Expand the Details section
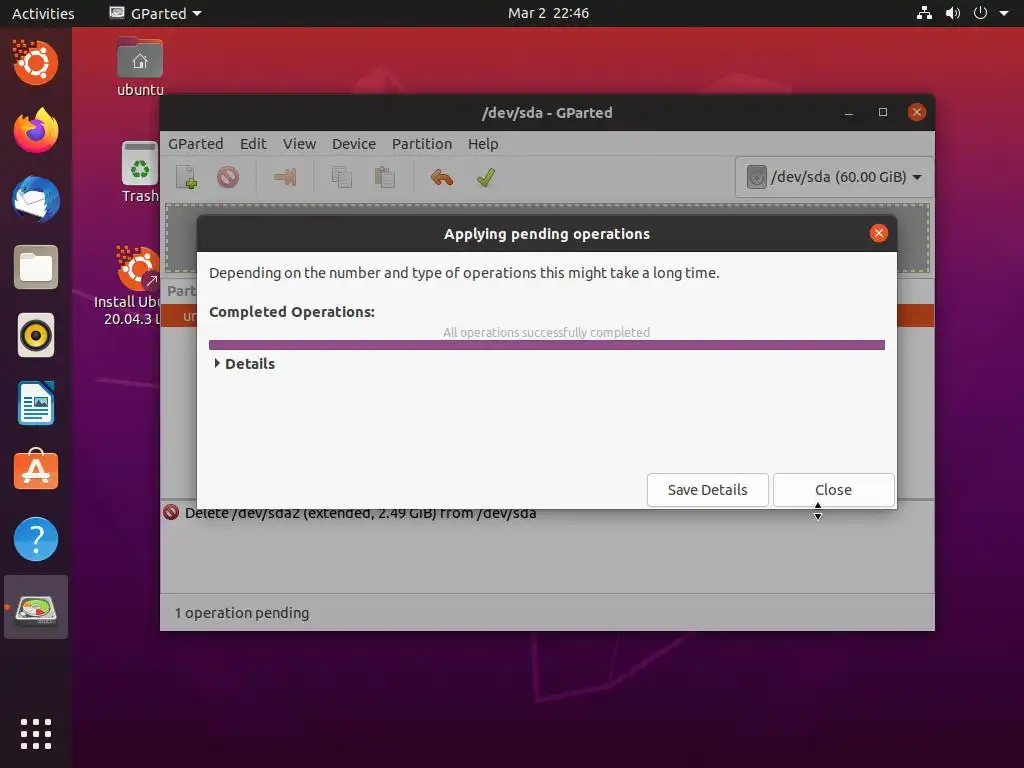The image size is (1024, 768). pos(244,364)
